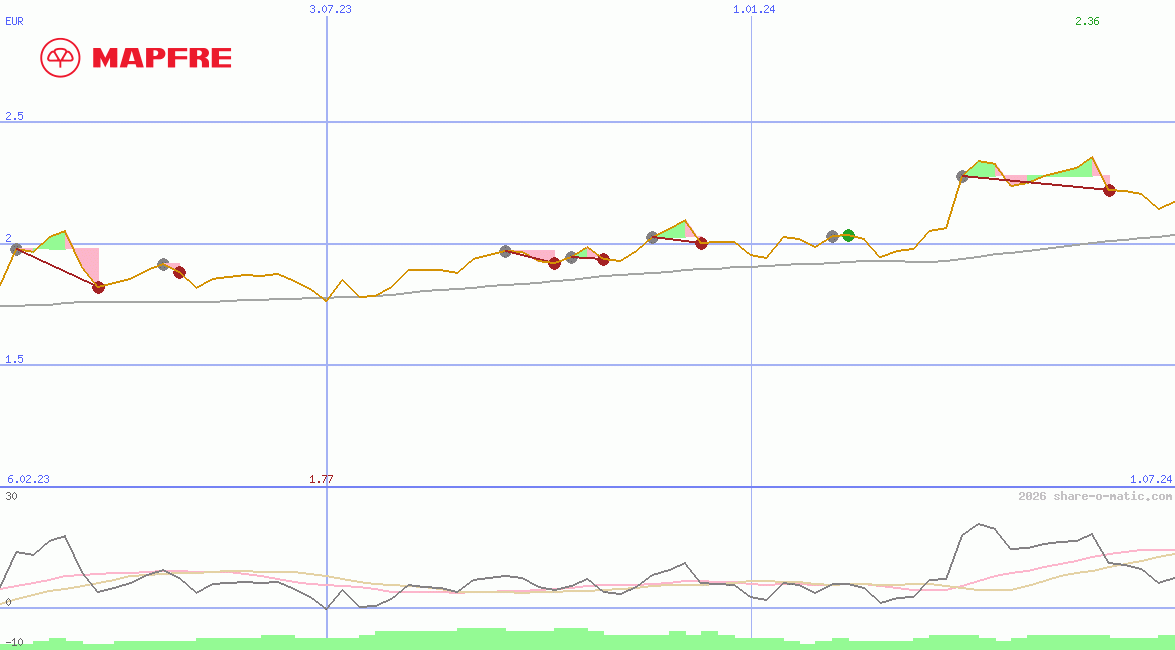Click the red 1.77 low value label

point(321,479)
